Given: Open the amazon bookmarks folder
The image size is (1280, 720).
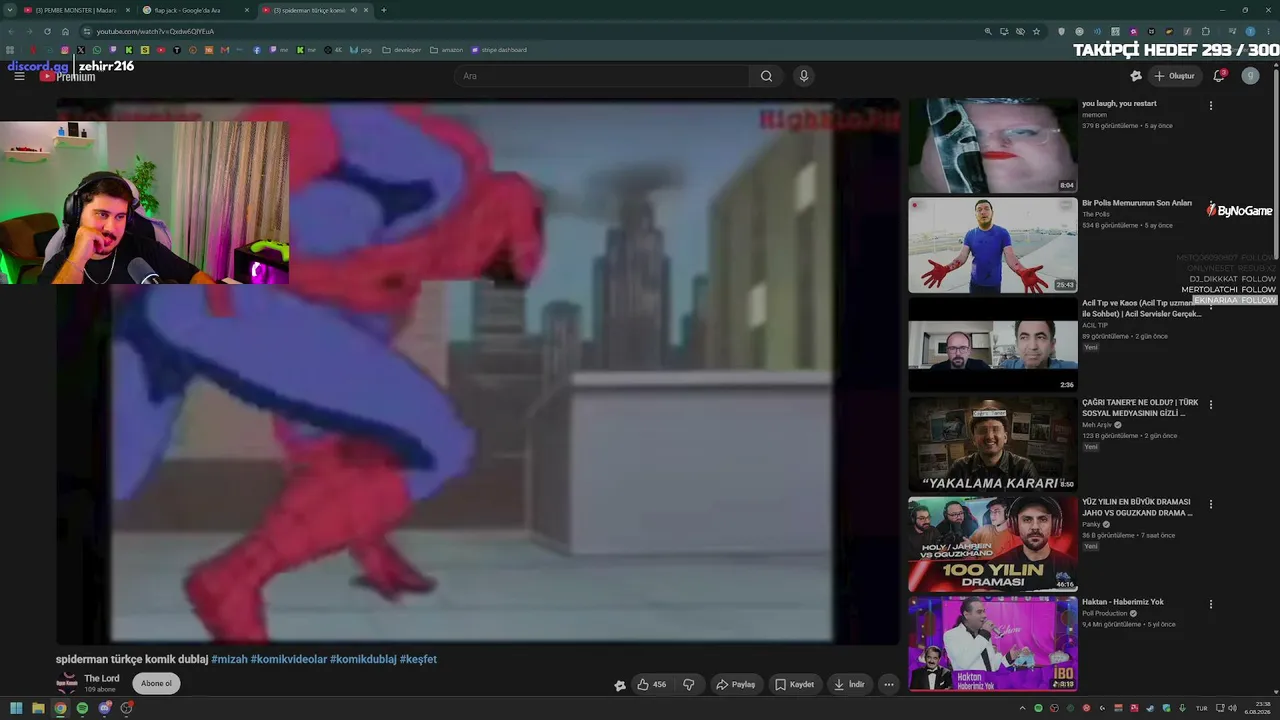Looking at the screenshot, I should [446, 50].
